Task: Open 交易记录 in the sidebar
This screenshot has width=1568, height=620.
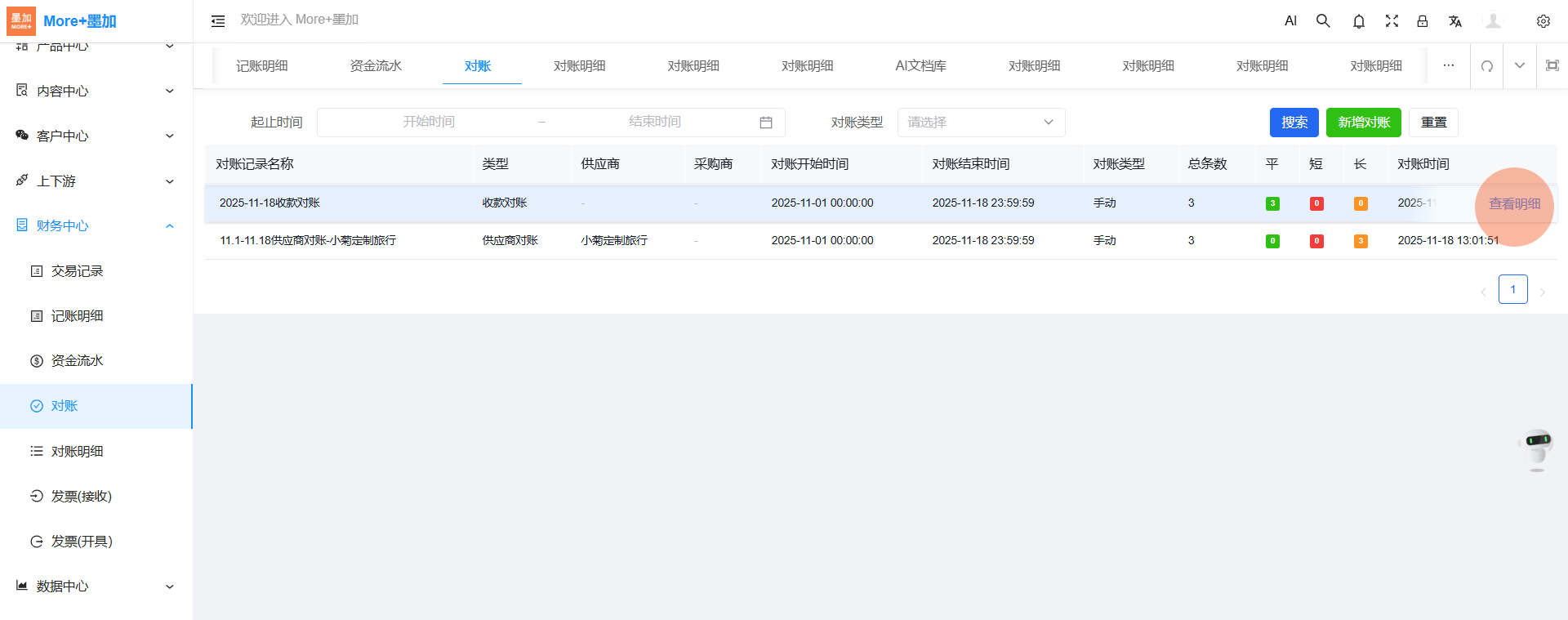Action: point(77,271)
